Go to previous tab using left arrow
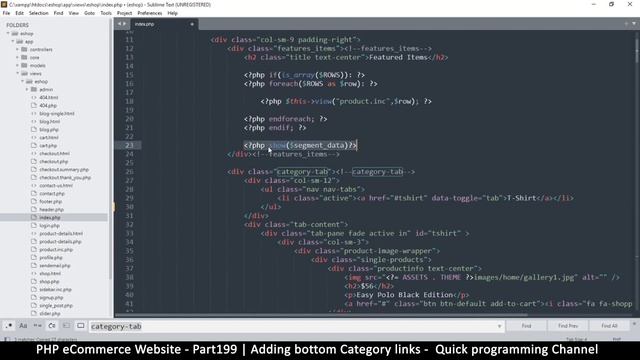 click(x=119, y=24)
